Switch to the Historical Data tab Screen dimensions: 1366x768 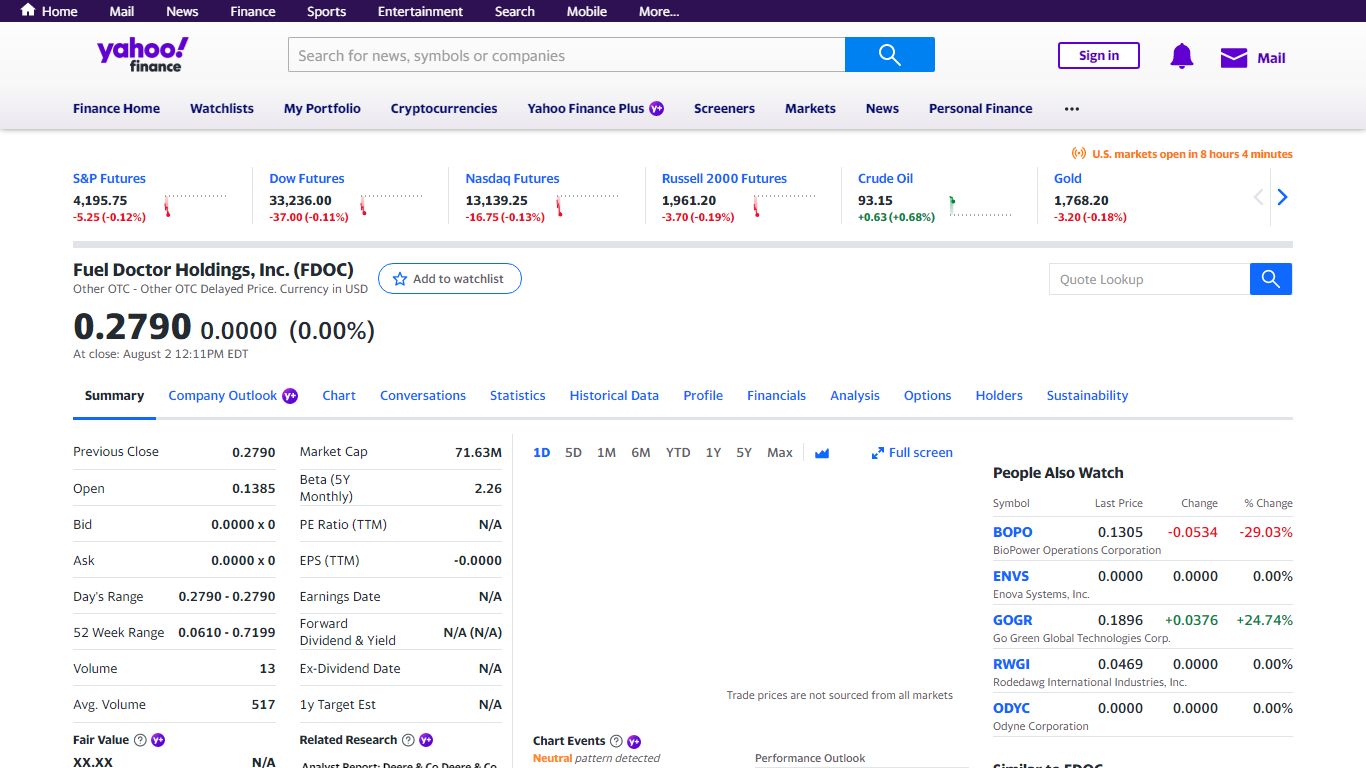coord(614,395)
